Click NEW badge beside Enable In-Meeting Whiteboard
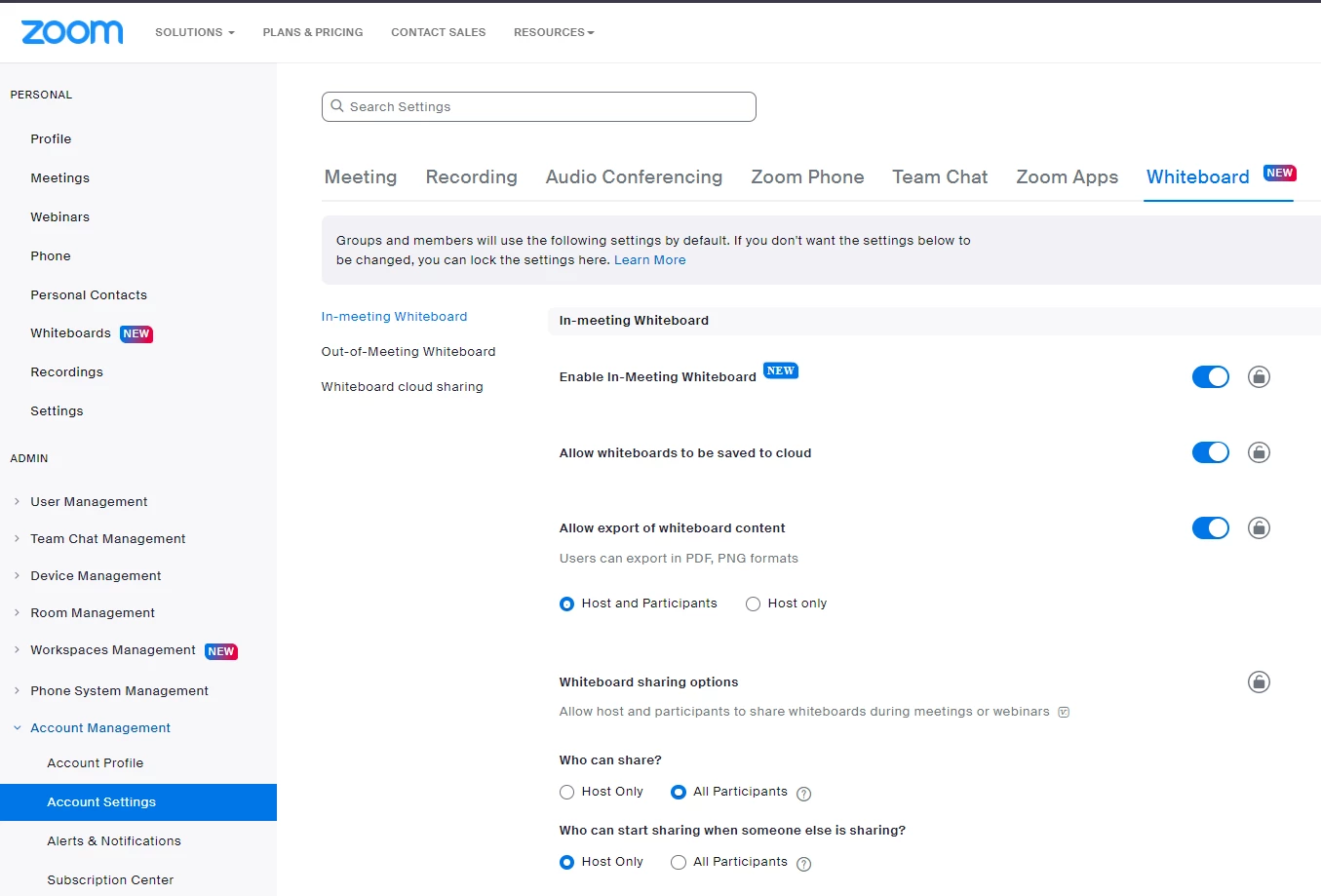Image resolution: width=1321 pixels, height=896 pixels. (x=780, y=370)
